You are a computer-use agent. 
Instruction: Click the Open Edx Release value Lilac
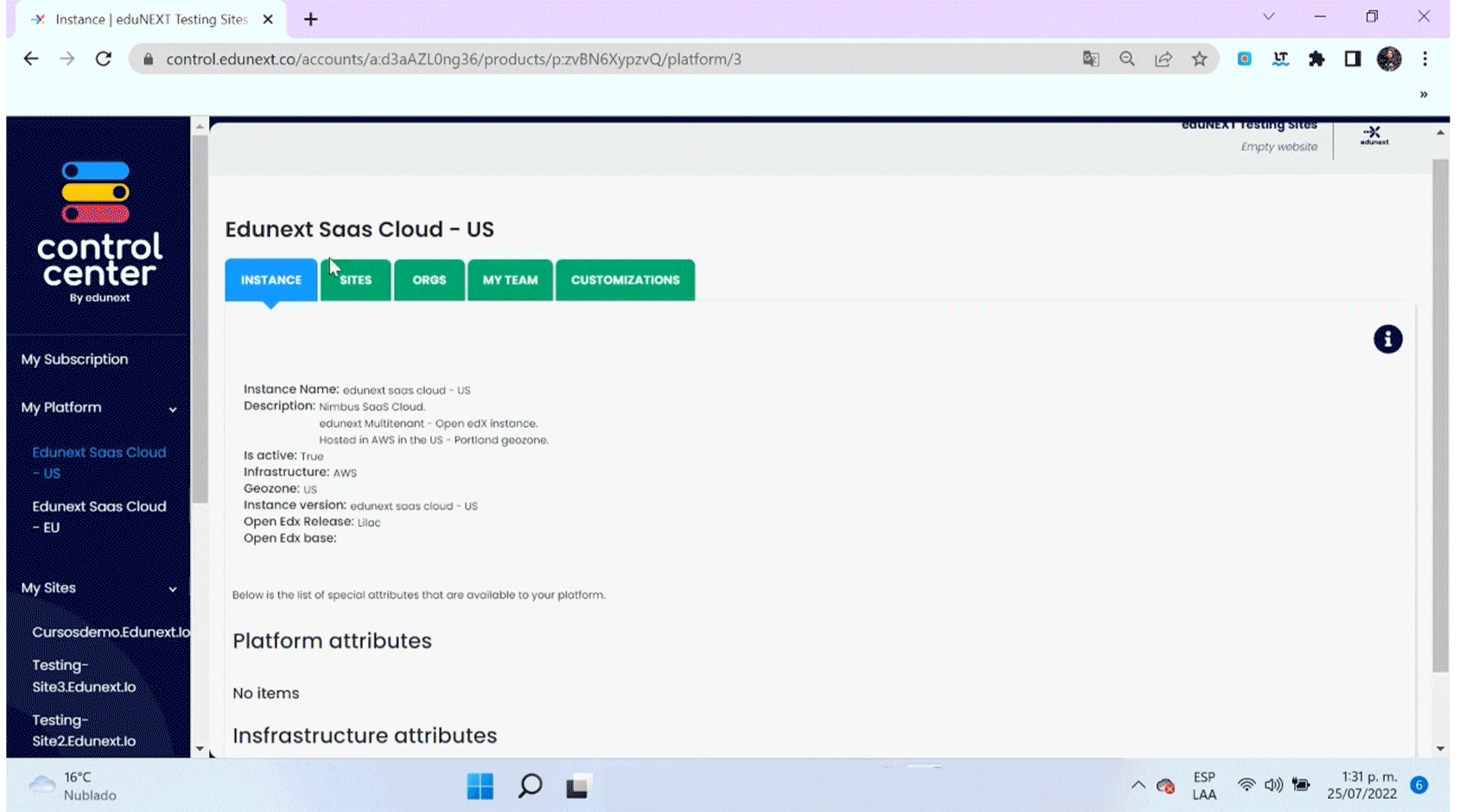[369, 523]
